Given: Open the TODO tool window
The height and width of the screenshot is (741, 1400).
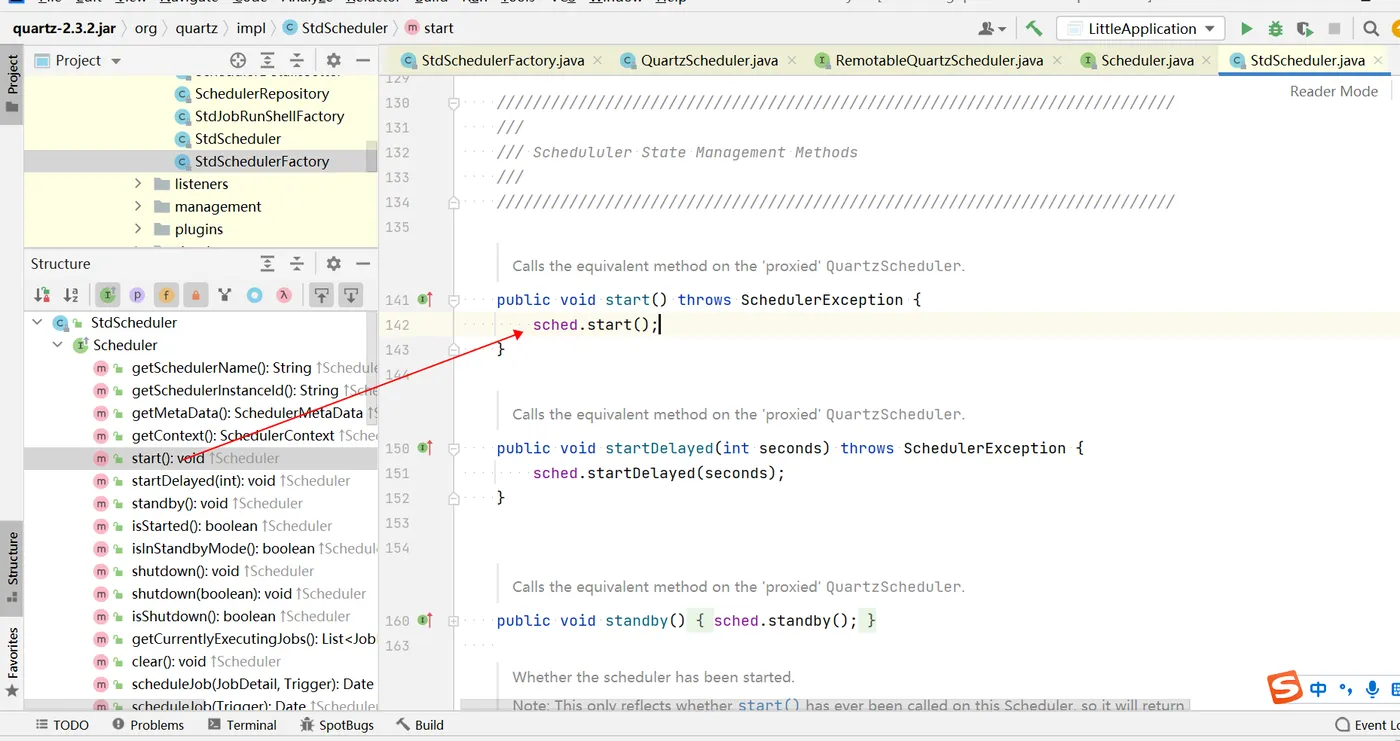Looking at the screenshot, I should 62,725.
